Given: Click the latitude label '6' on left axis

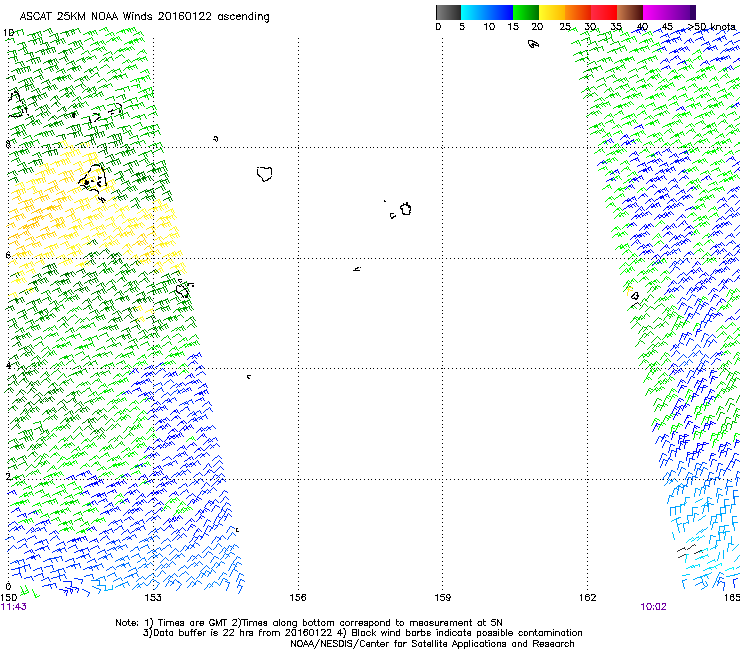Looking at the screenshot, I should [8, 255].
